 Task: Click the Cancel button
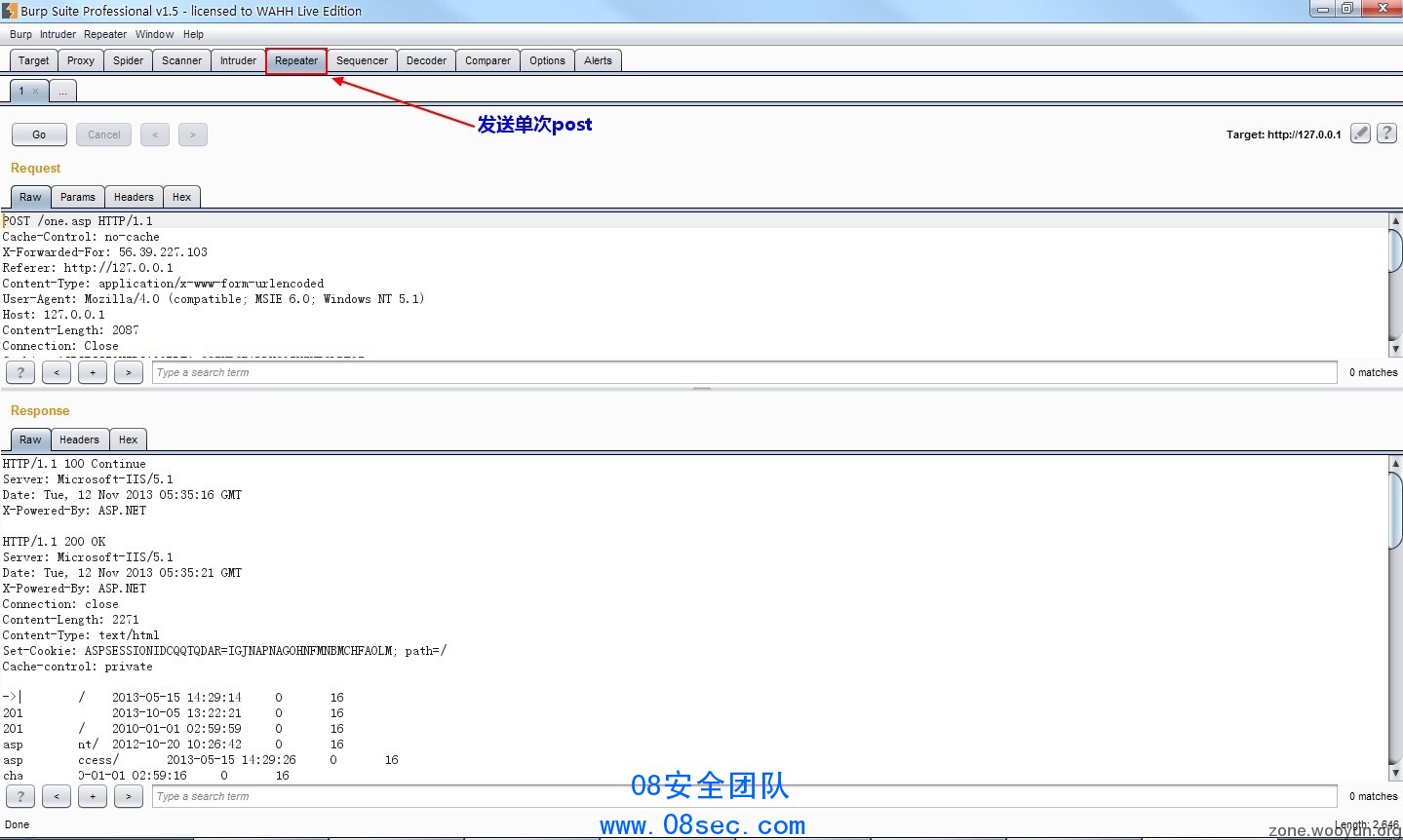(x=104, y=134)
